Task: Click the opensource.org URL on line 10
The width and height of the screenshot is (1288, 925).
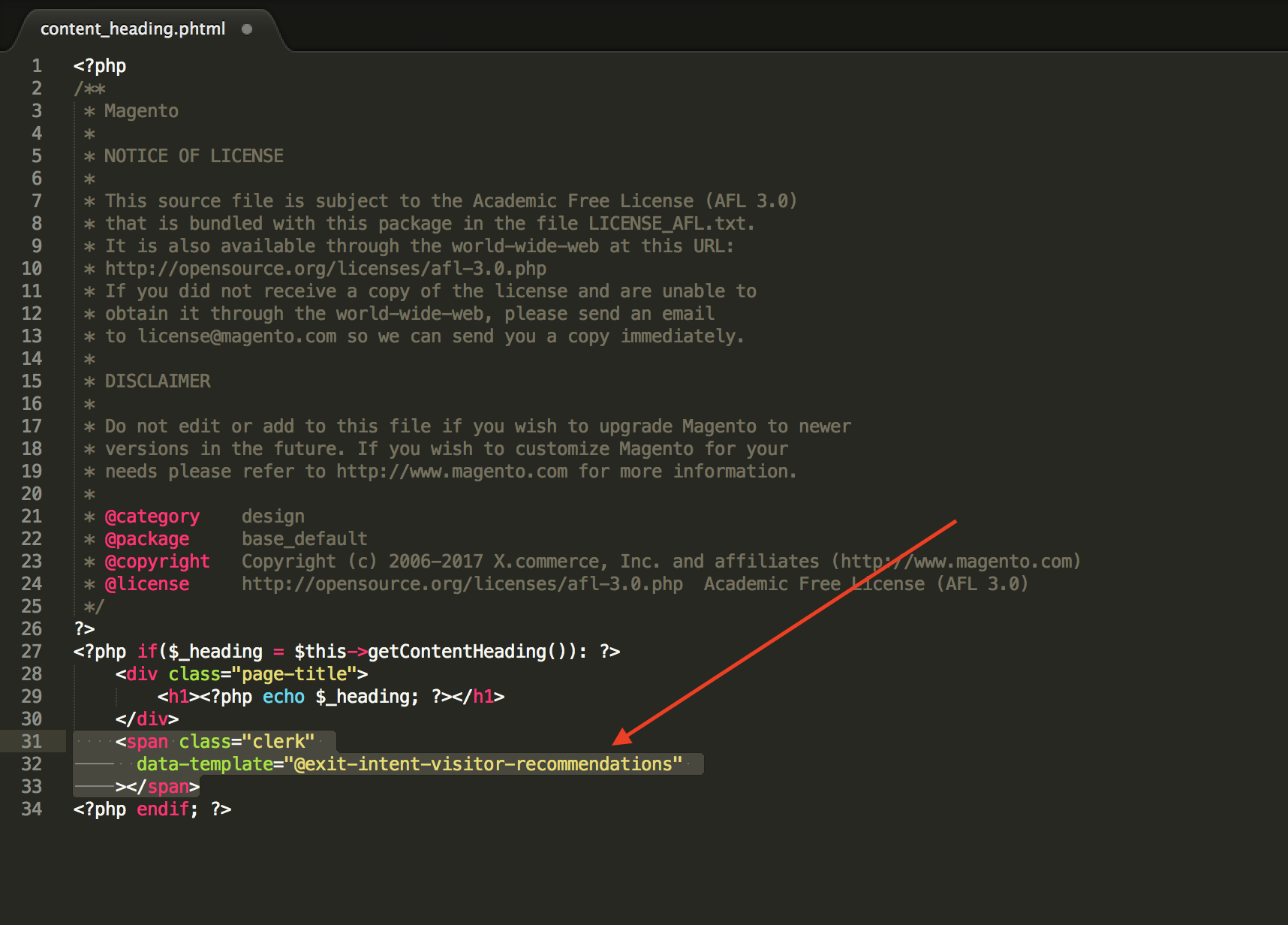Action: [x=325, y=269]
